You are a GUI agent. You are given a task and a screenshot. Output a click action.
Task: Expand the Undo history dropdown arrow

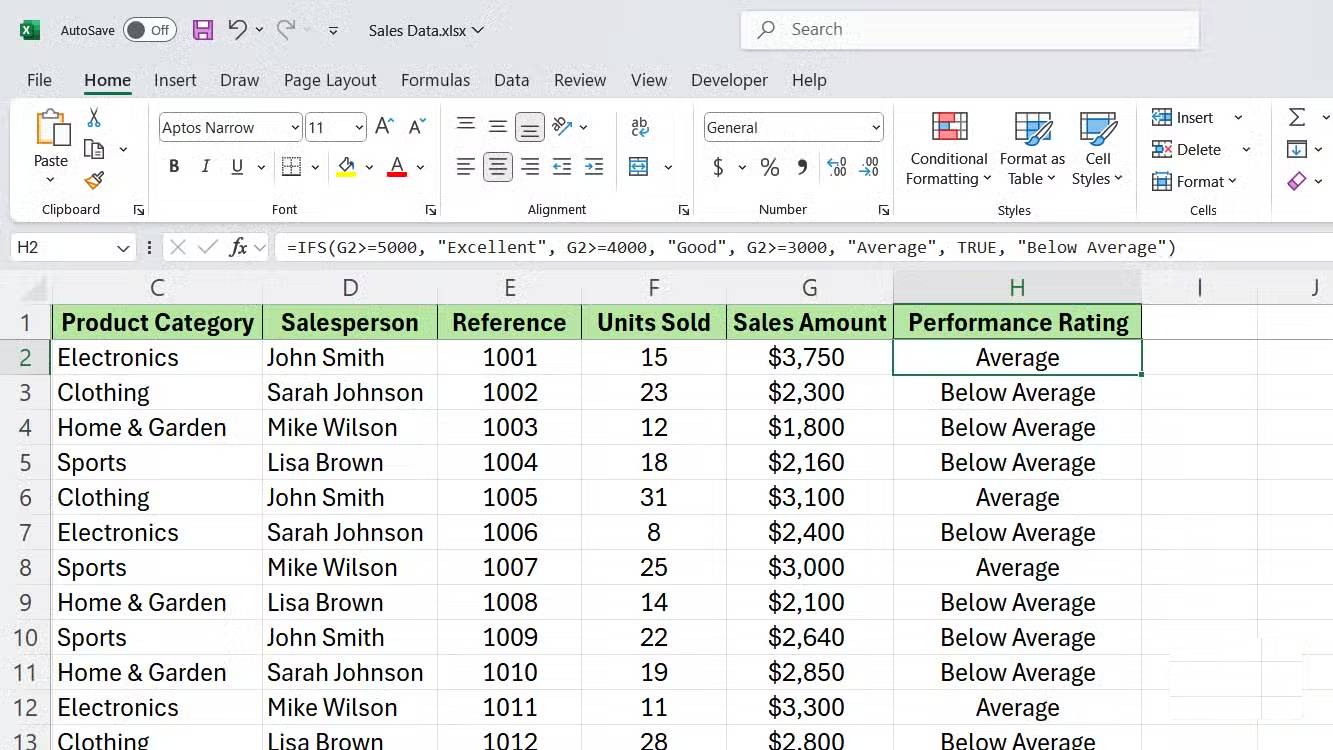coord(258,29)
